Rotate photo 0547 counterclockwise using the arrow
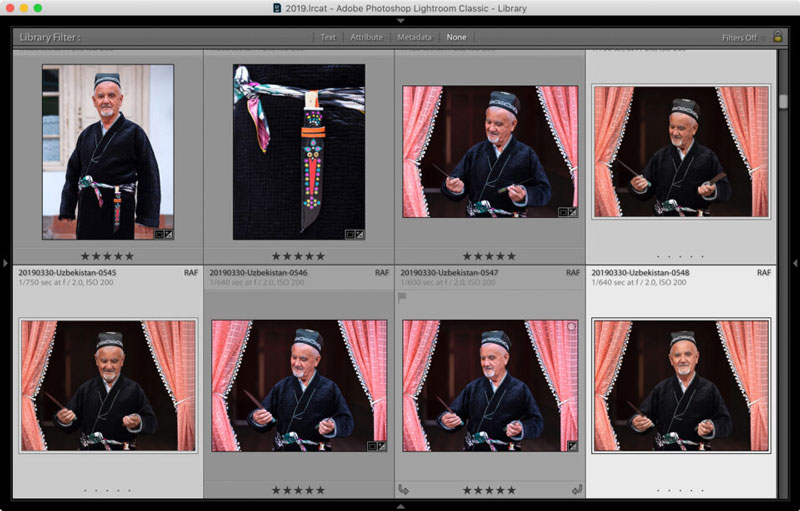 pos(403,490)
